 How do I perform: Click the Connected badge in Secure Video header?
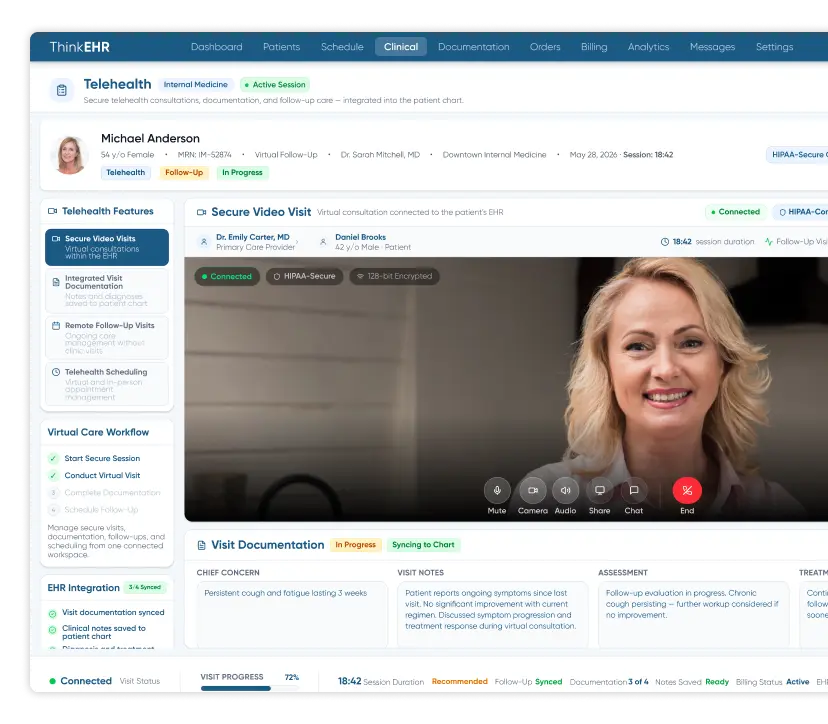(x=735, y=212)
